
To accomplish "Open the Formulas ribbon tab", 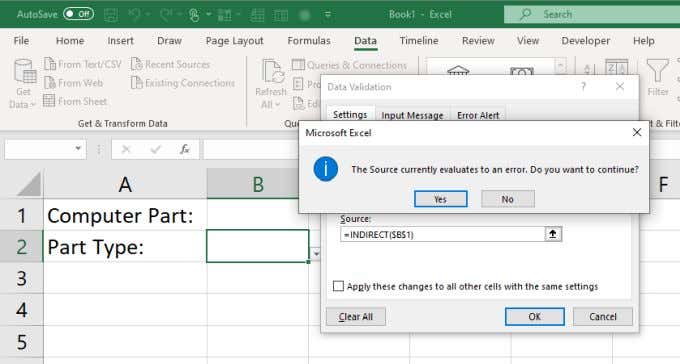I will pos(309,41).
